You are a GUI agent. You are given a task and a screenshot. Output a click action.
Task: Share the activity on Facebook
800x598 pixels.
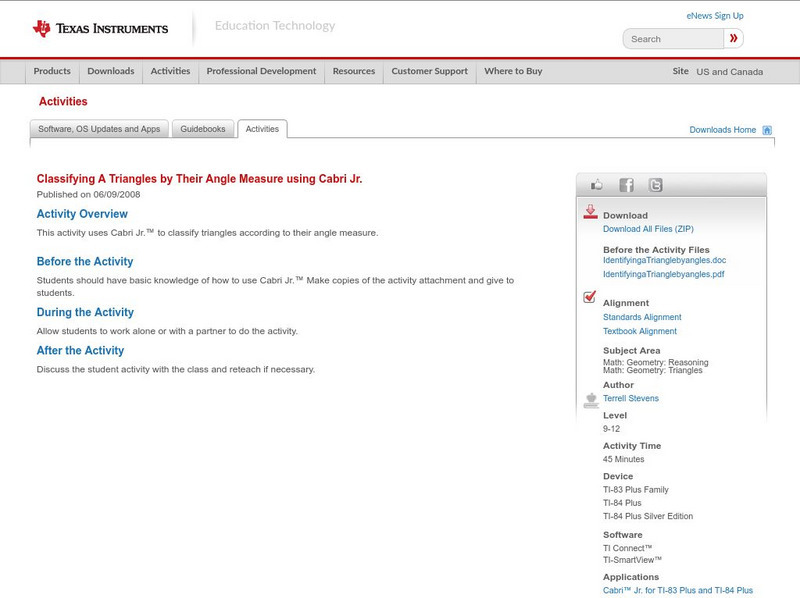626,185
